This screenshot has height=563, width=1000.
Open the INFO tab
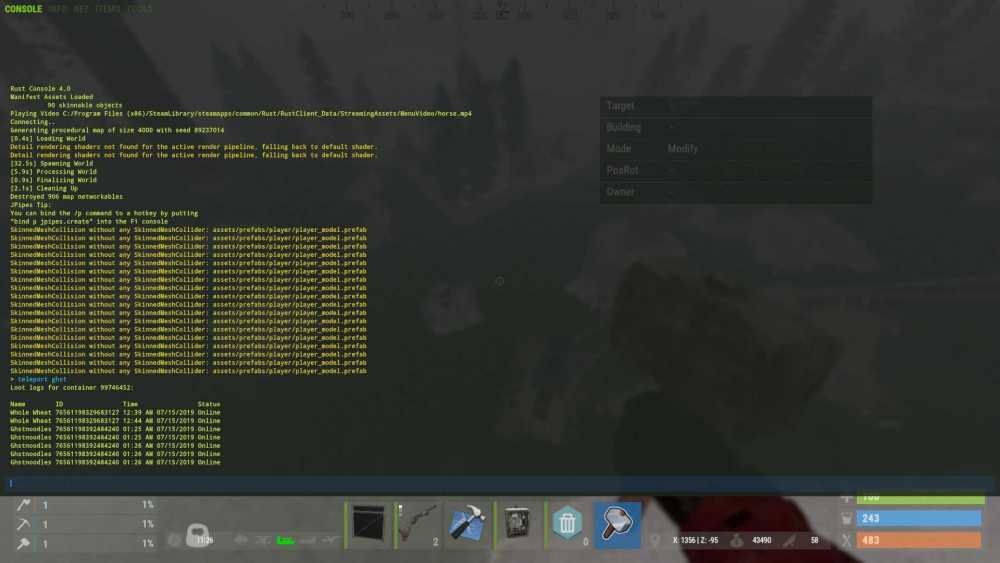point(58,9)
